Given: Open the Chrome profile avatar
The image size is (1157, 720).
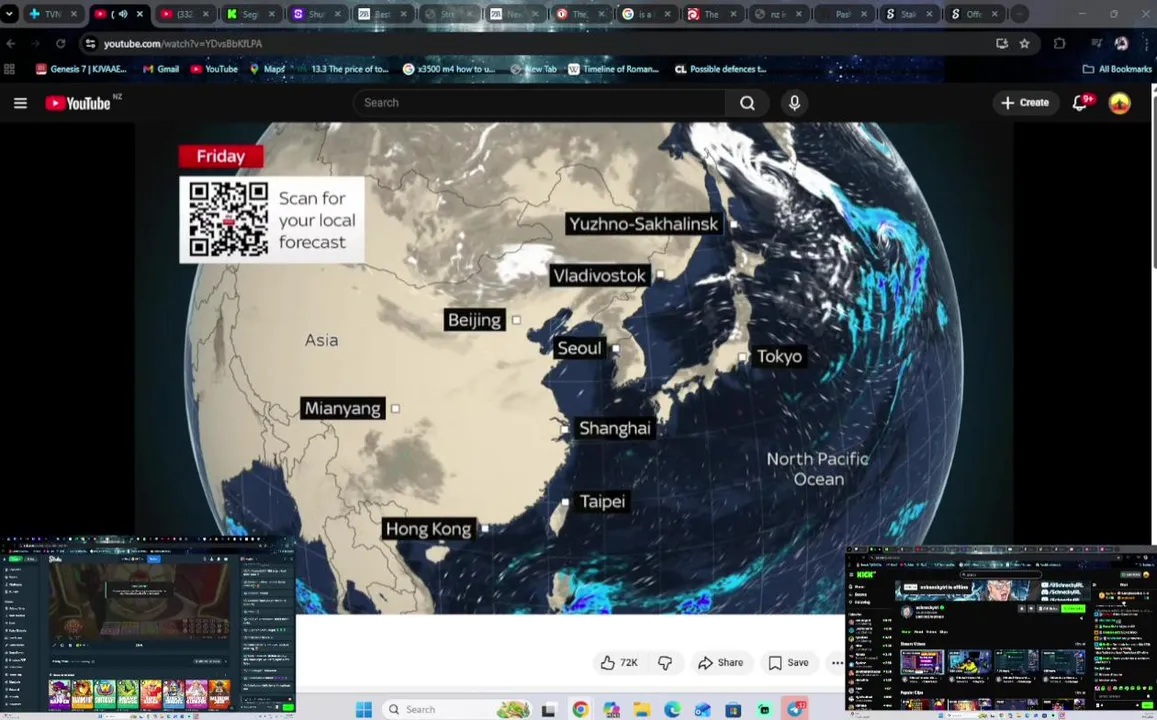Looking at the screenshot, I should 1121,44.
